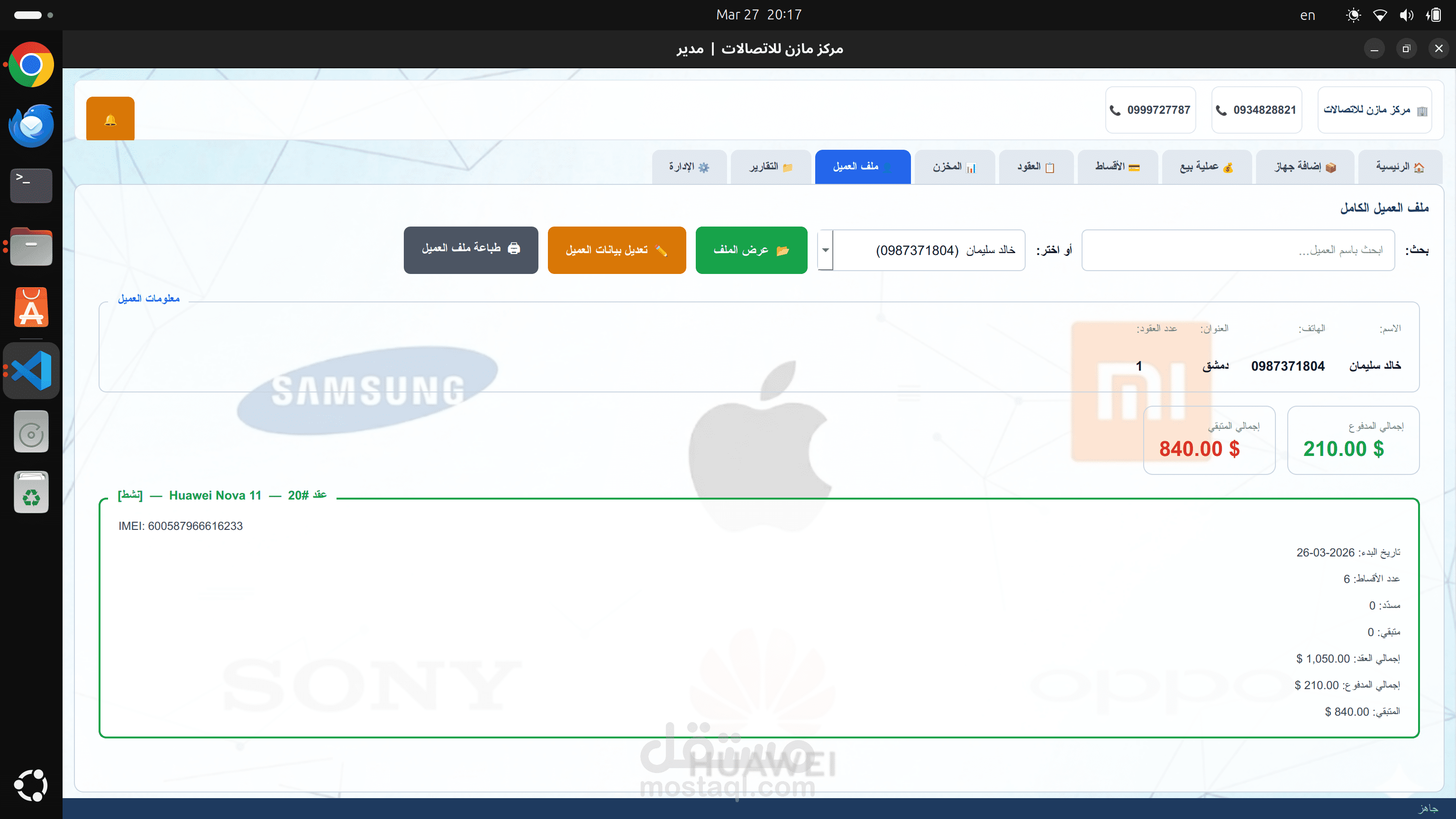
Task: Click the orange notification bell icon
Action: pos(110,118)
